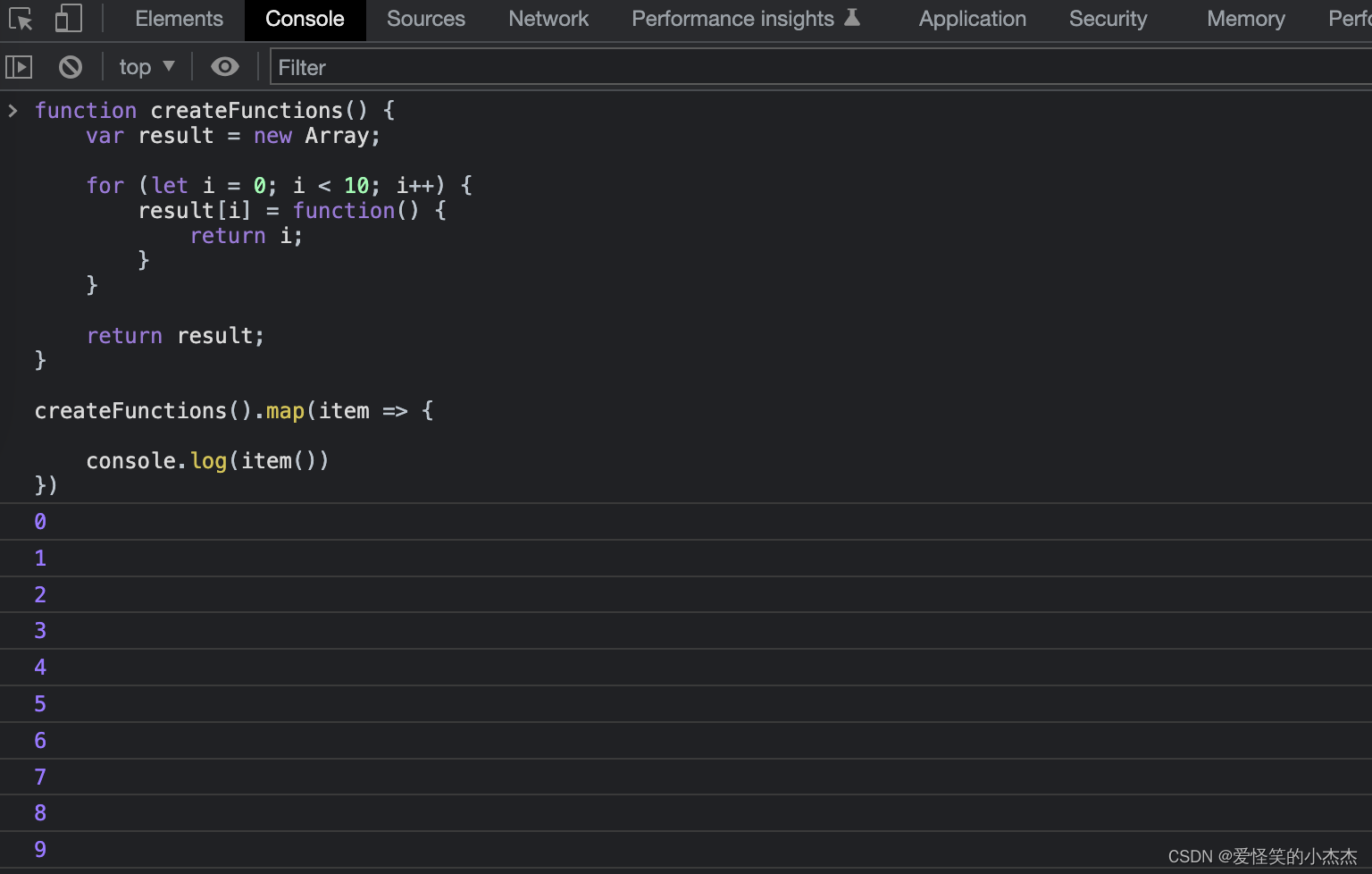The height and width of the screenshot is (874, 1372).
Task: Enable console clearing with the block icon
Action: tap(70, 66)
